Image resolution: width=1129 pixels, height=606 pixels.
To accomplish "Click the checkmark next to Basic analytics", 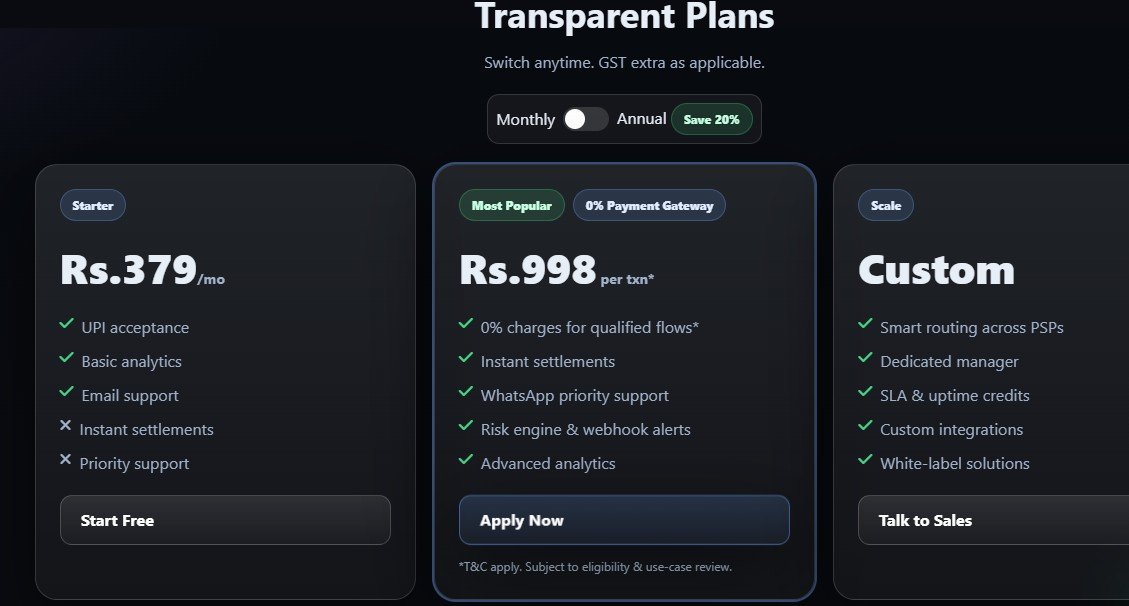I will 66,358.
